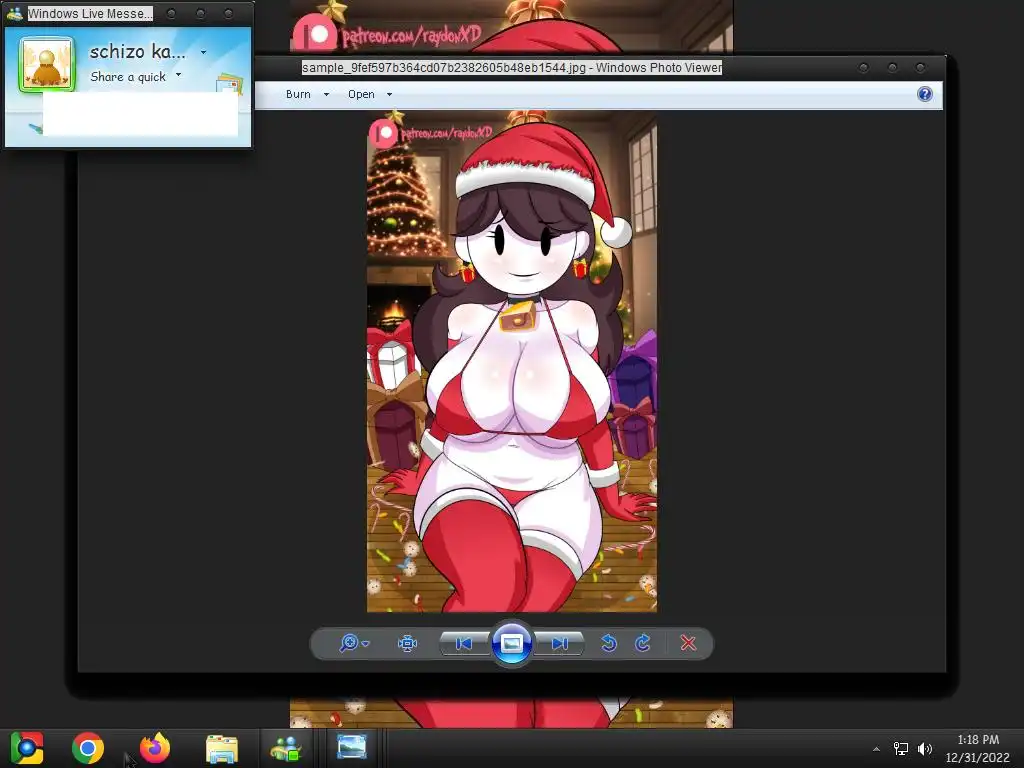The image size is (1024, 768).
Task: Start the slide show with center button
Action: point(511,643)
